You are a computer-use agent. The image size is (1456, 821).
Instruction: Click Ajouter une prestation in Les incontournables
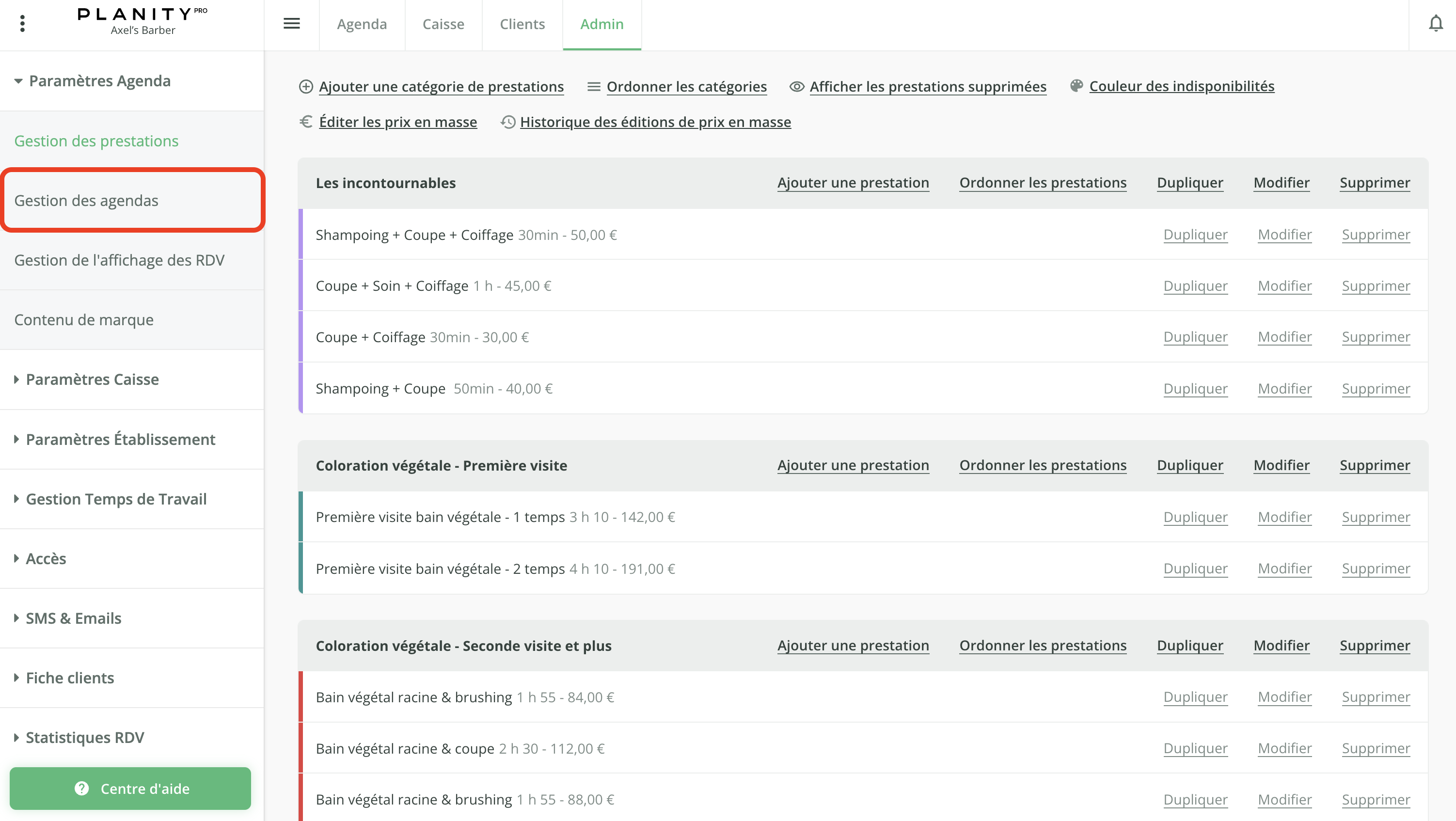[853, 183]
